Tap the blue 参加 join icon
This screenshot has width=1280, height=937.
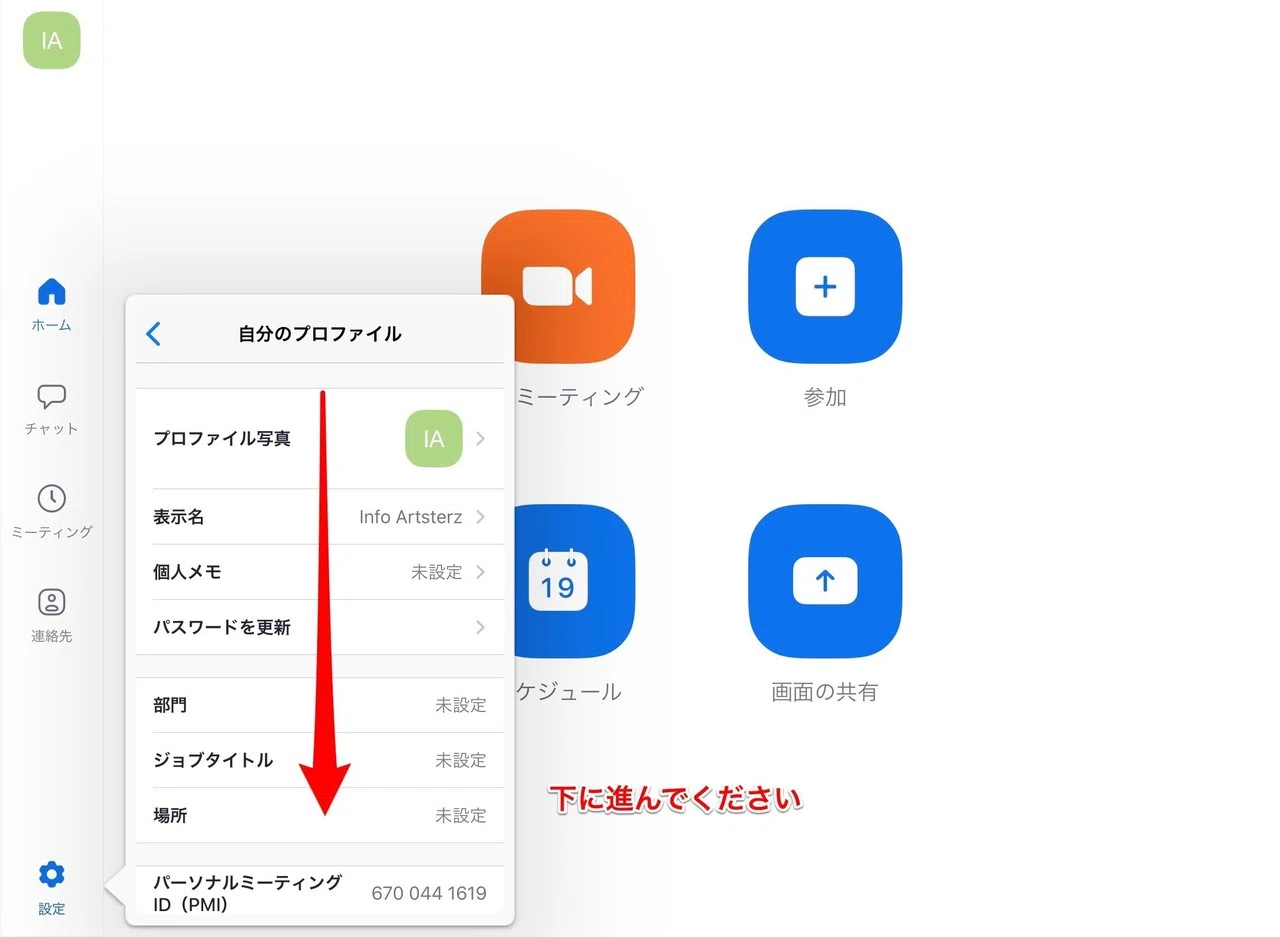coord(825,286)
